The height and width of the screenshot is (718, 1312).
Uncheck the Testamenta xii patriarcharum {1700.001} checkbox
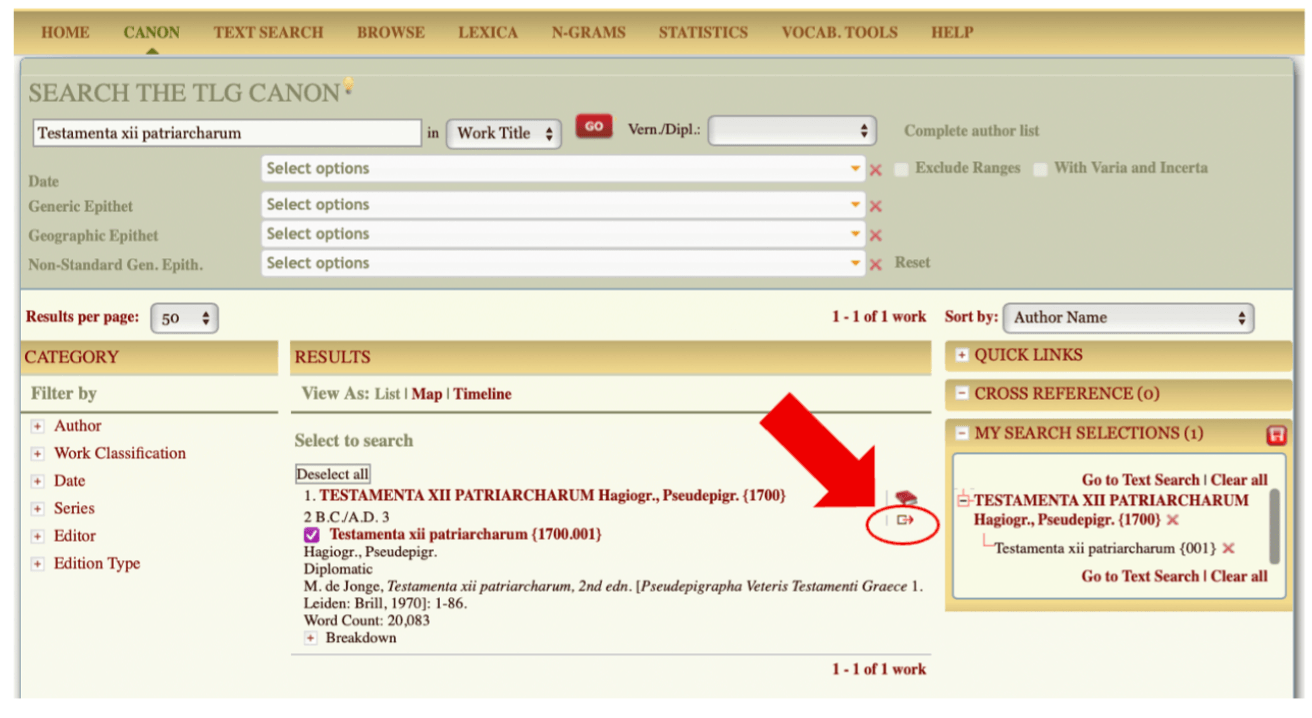point(311,535)
